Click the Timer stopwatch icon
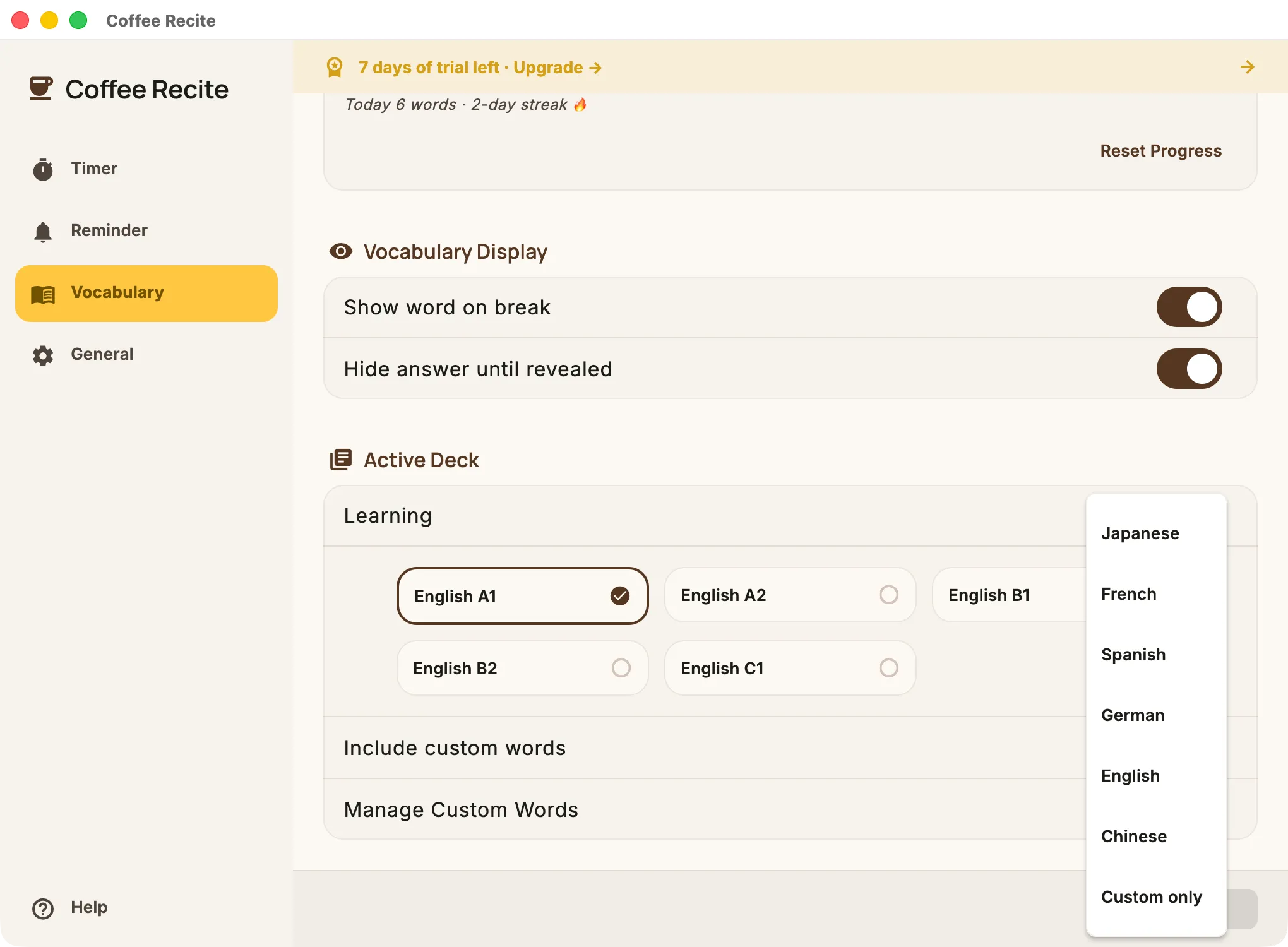The image size is (1288, 947). tap(43, 169)
